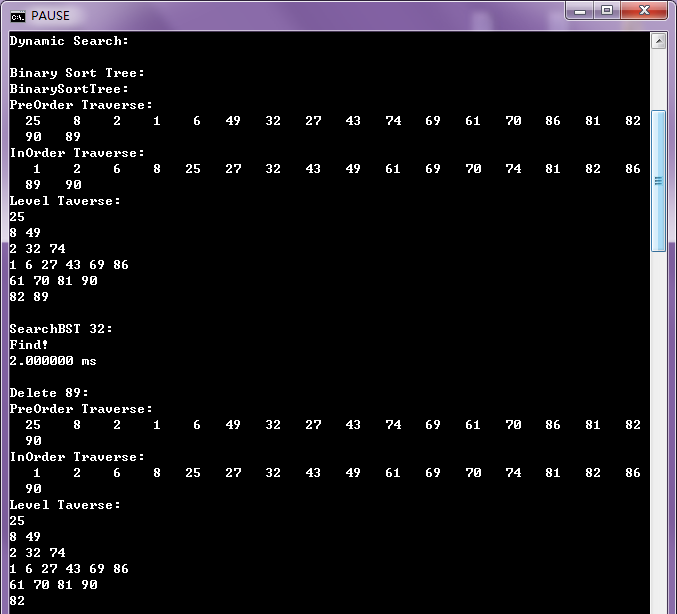
Task: Click the scrollbar track below the thumb
Action: click(658, 432)
